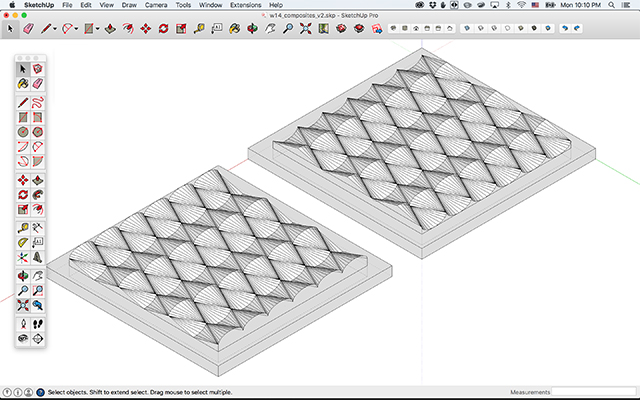640x400 pixels.
Task: Open the Extensions menu
Action: pyautogui.click(x=245, y=5)
